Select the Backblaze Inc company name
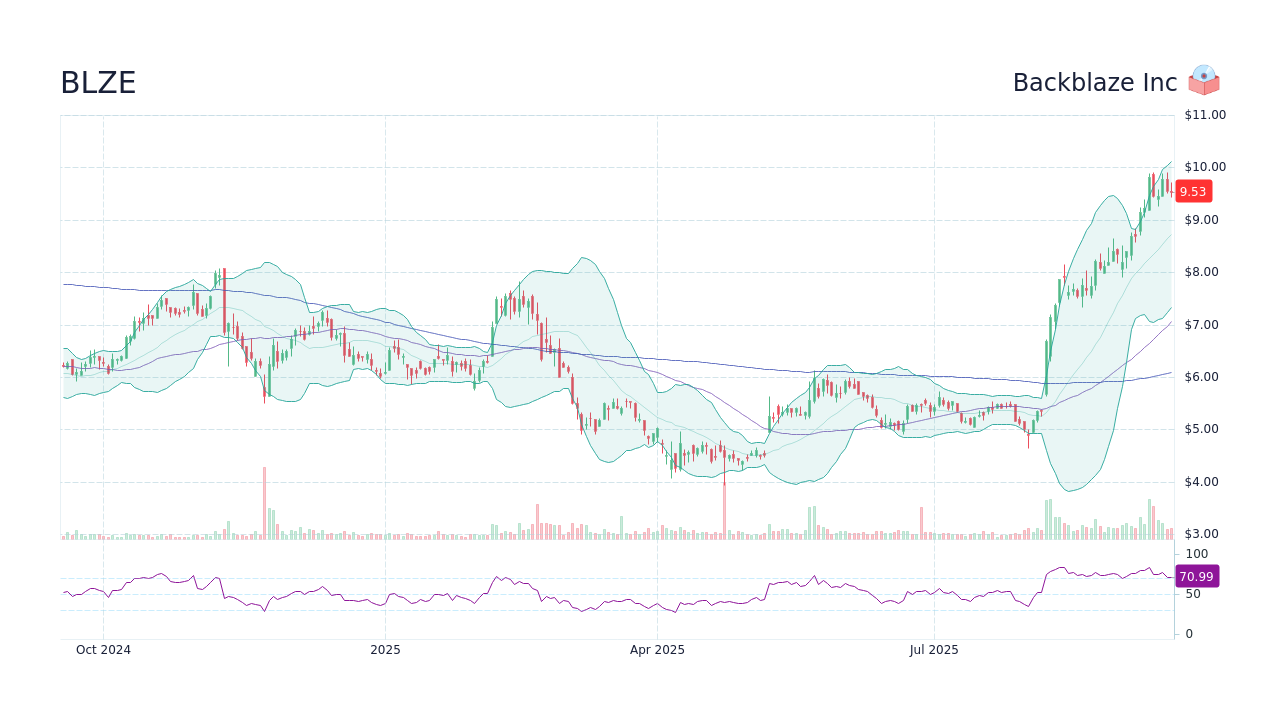 click(x=1095, y=82)
